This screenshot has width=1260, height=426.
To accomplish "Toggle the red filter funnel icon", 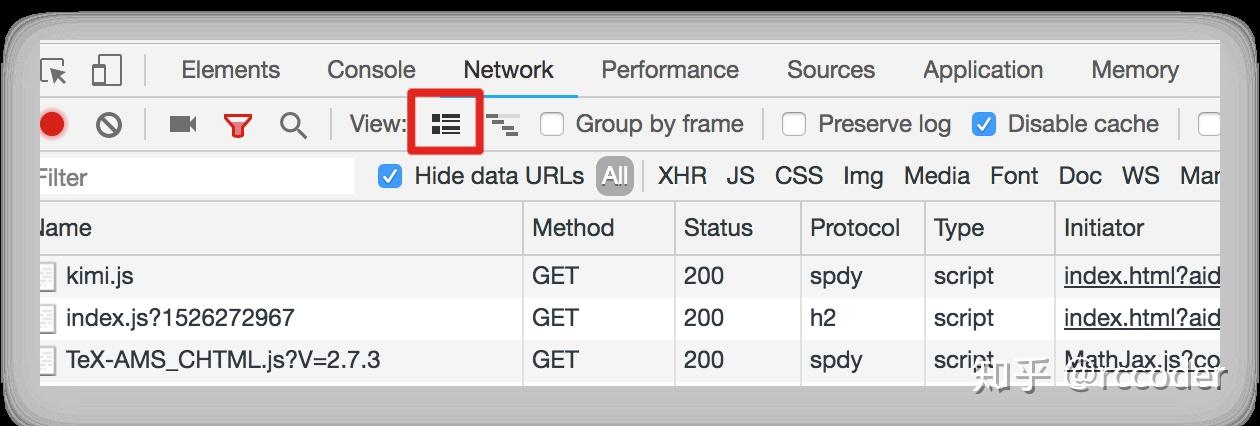I will [238, 124].
